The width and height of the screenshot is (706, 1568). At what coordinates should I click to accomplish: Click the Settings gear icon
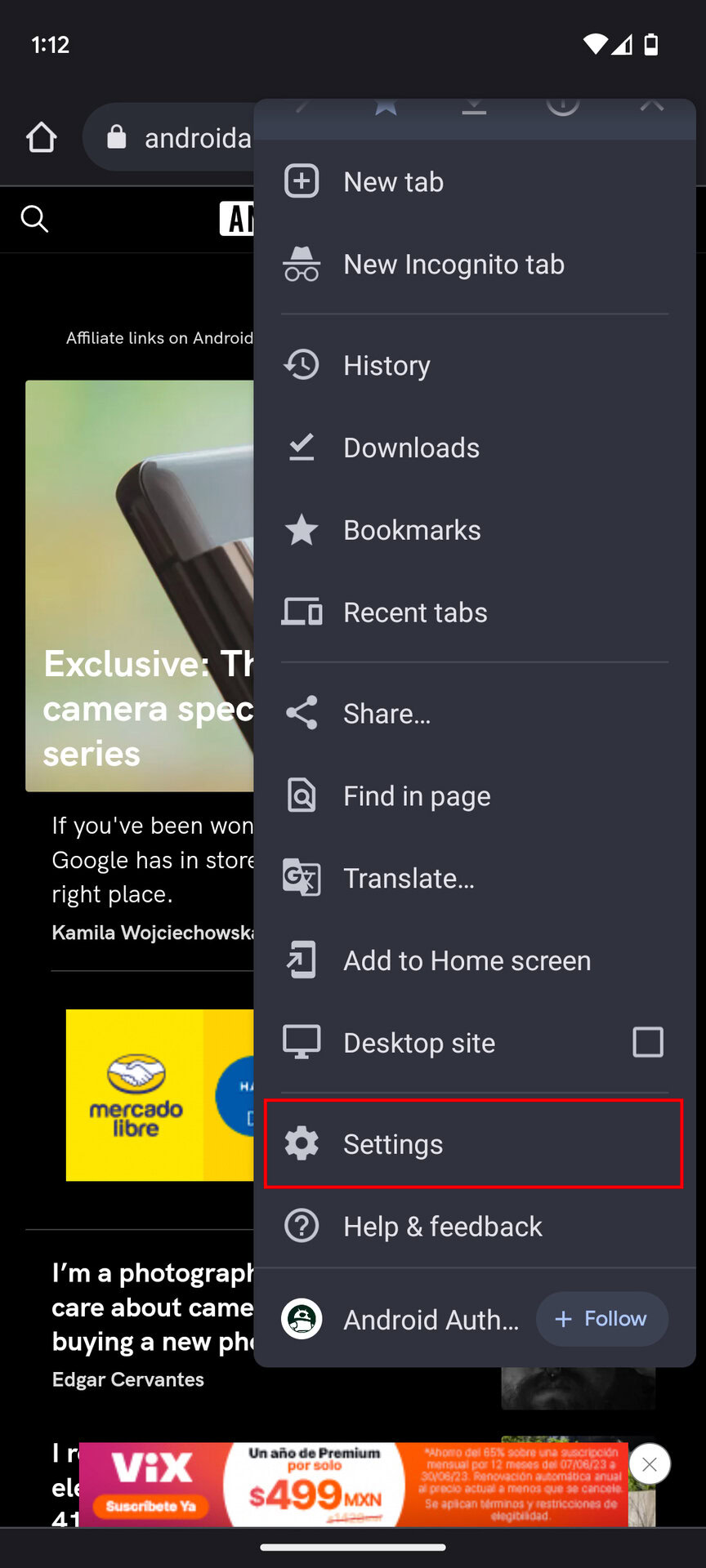[x=302, y=1143]
